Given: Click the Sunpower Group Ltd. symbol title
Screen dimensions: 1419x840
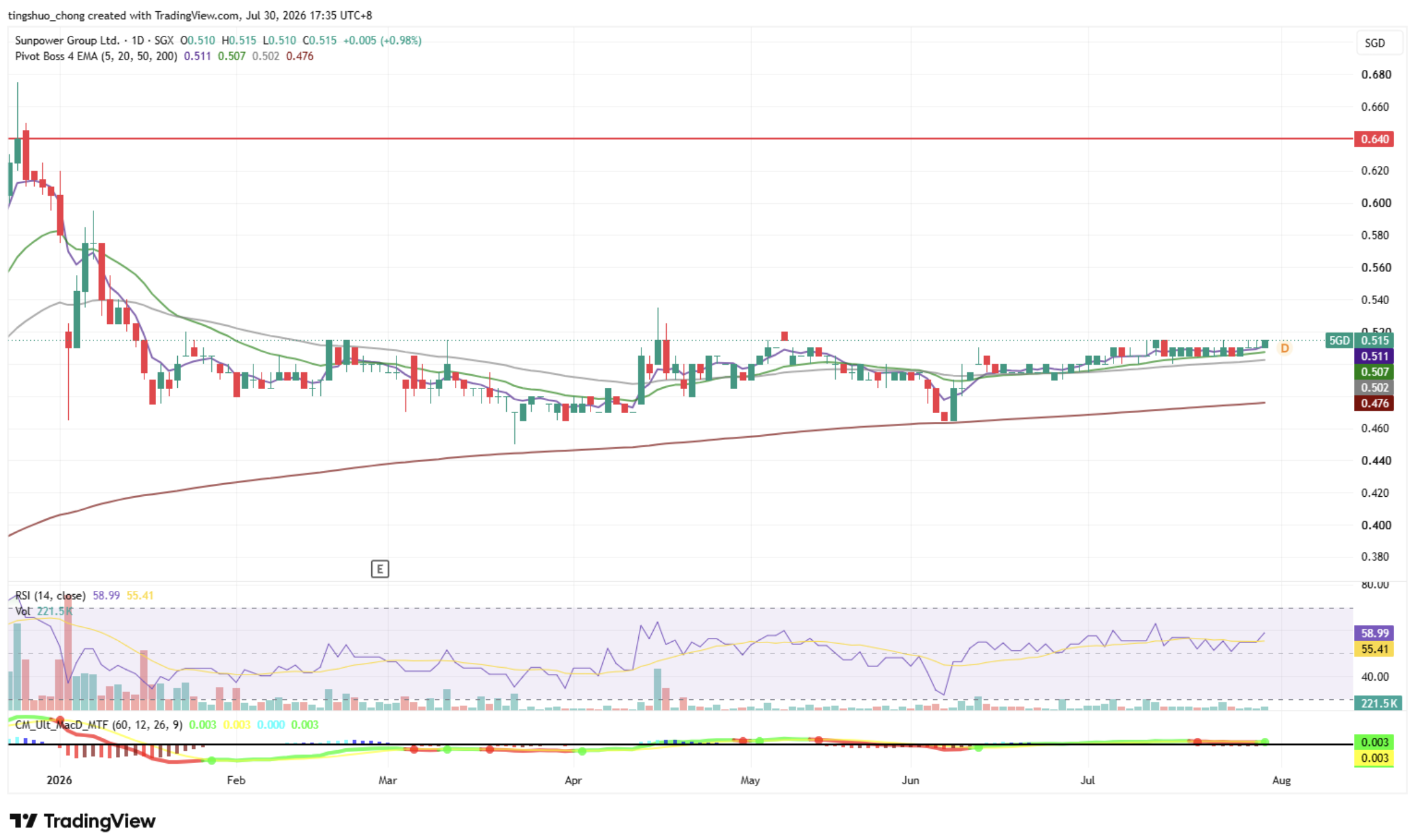Looking at the screenshot, I should coord(67,40).
